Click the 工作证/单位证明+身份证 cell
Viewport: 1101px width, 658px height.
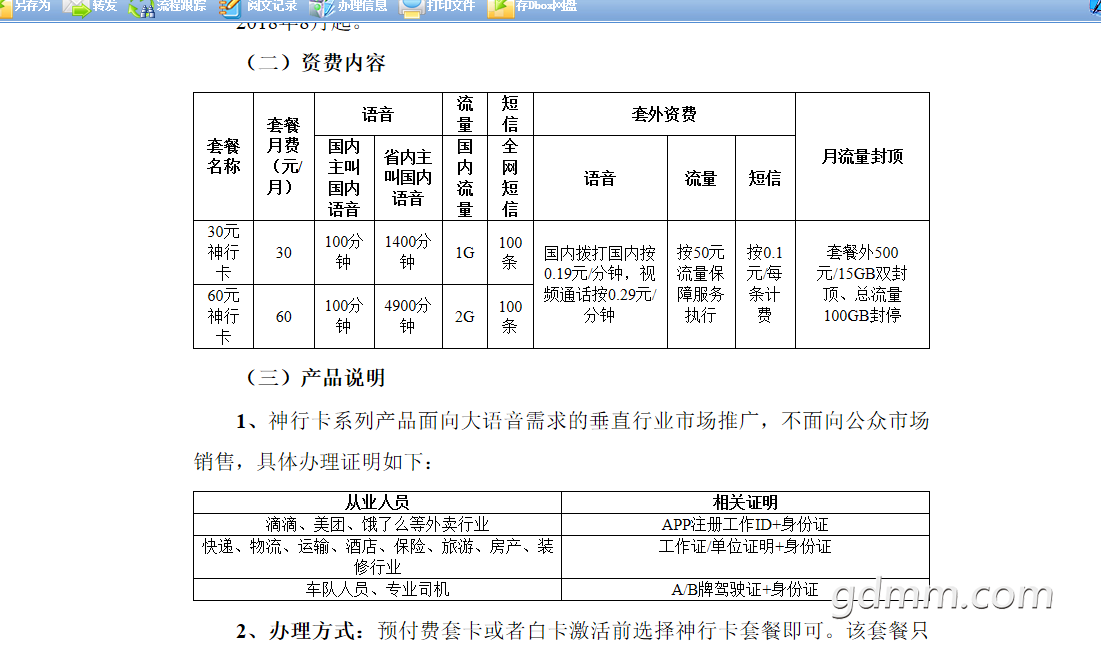(745, 557)
